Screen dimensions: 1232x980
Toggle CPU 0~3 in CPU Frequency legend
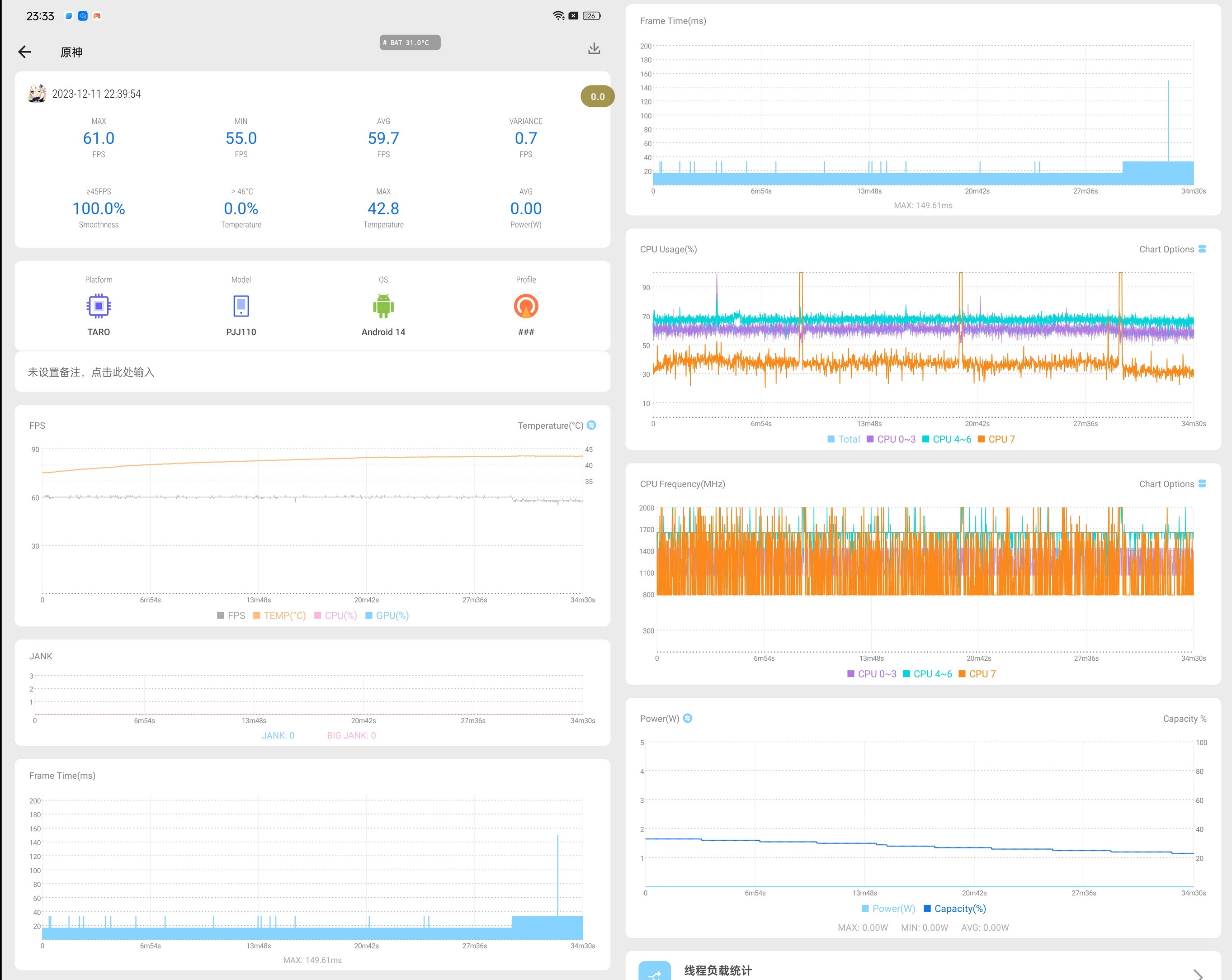(x=871, y=674)
